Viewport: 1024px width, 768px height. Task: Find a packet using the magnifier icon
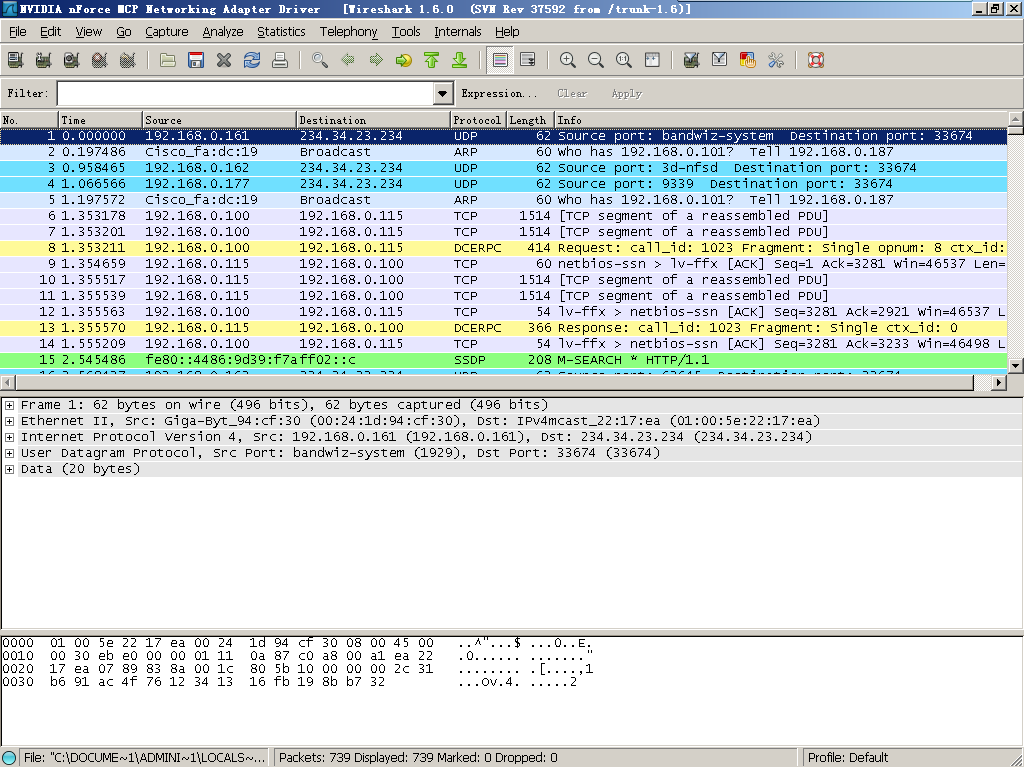point(320,61)
